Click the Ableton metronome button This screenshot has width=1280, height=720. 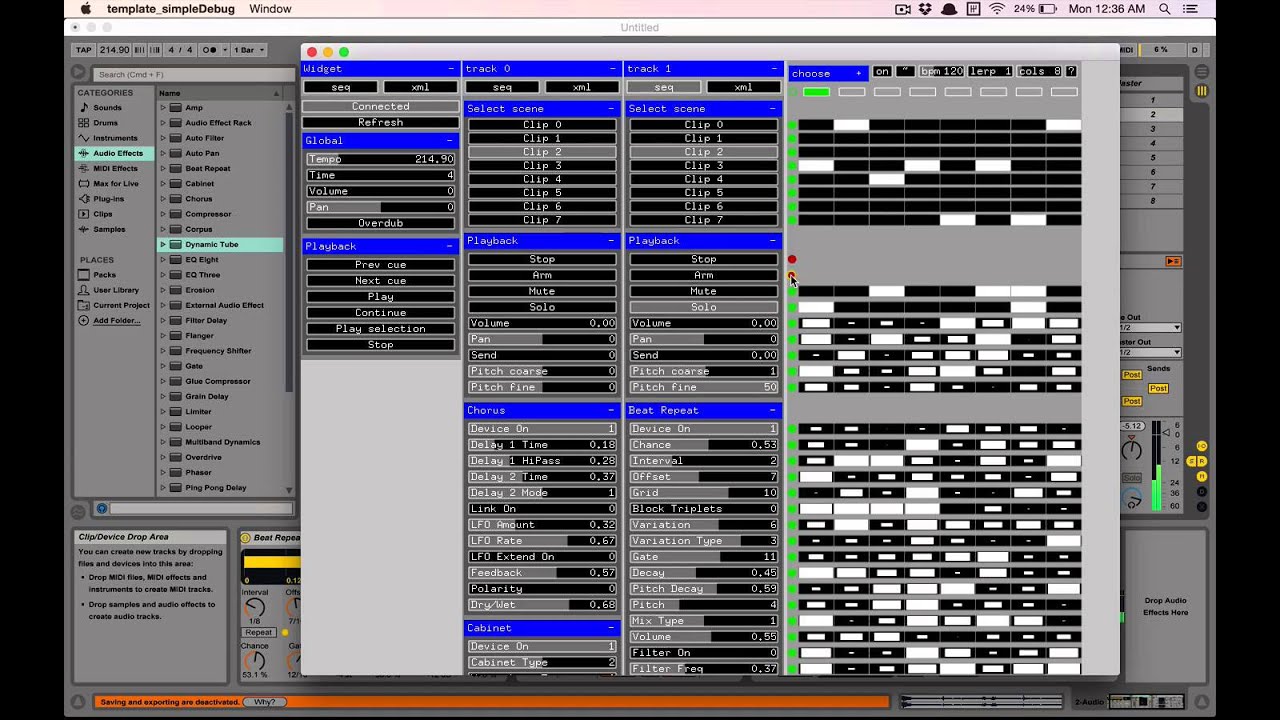211,50
